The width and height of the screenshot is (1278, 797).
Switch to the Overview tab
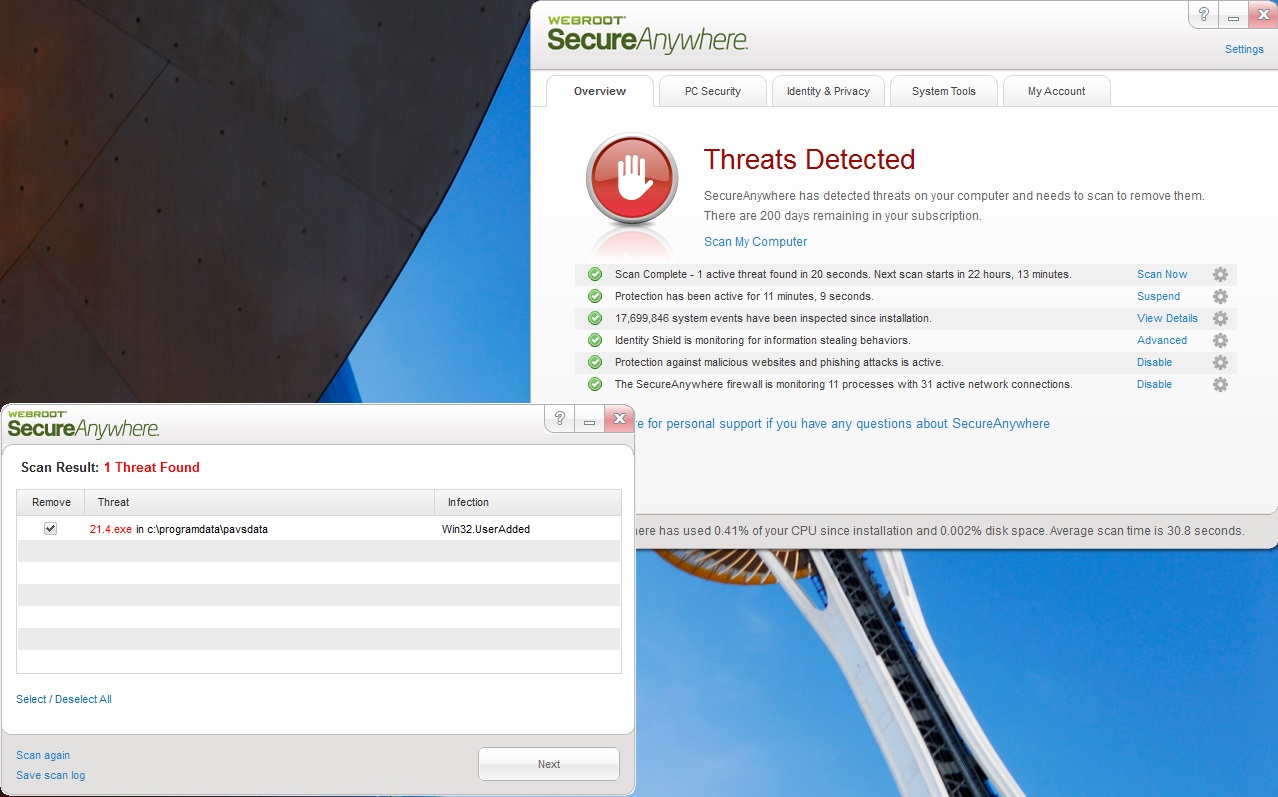click(600, 91)
